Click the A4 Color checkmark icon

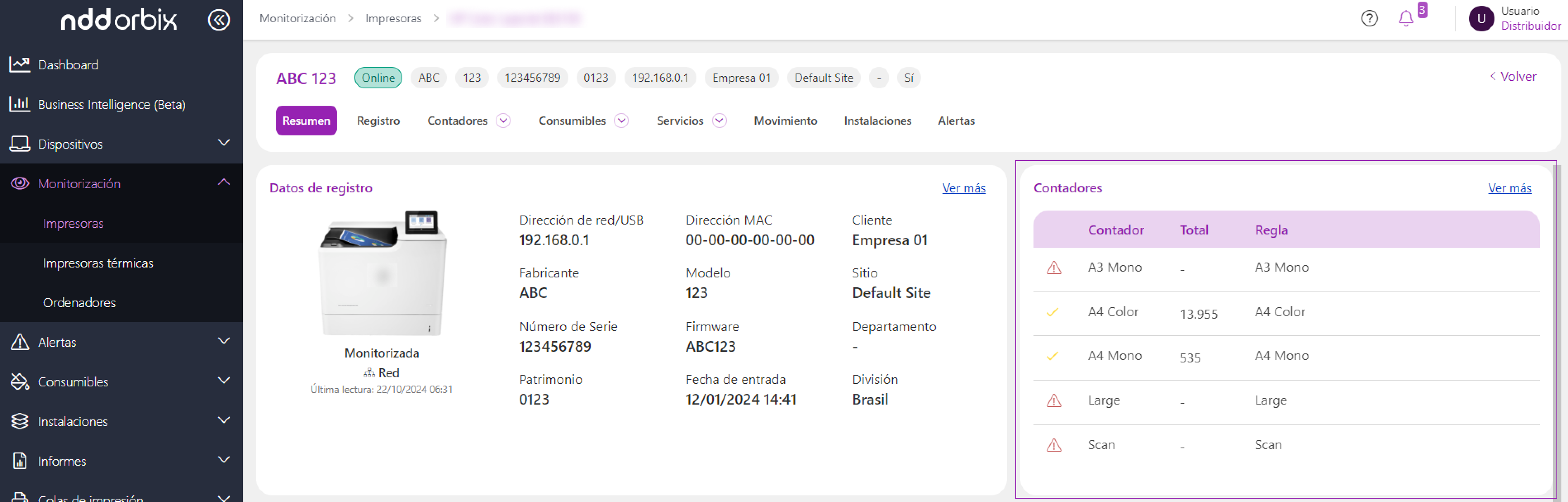(1052, 312)
